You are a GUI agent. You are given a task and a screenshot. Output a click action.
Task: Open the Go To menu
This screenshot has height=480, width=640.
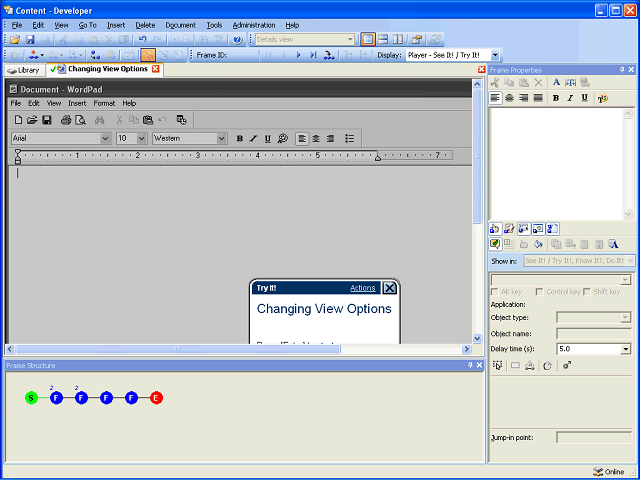pyautogui.click(x=87, y=25)
